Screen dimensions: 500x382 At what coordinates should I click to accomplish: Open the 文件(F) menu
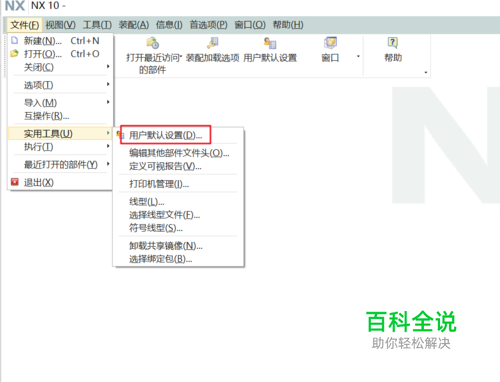click(x=24, y=25)
